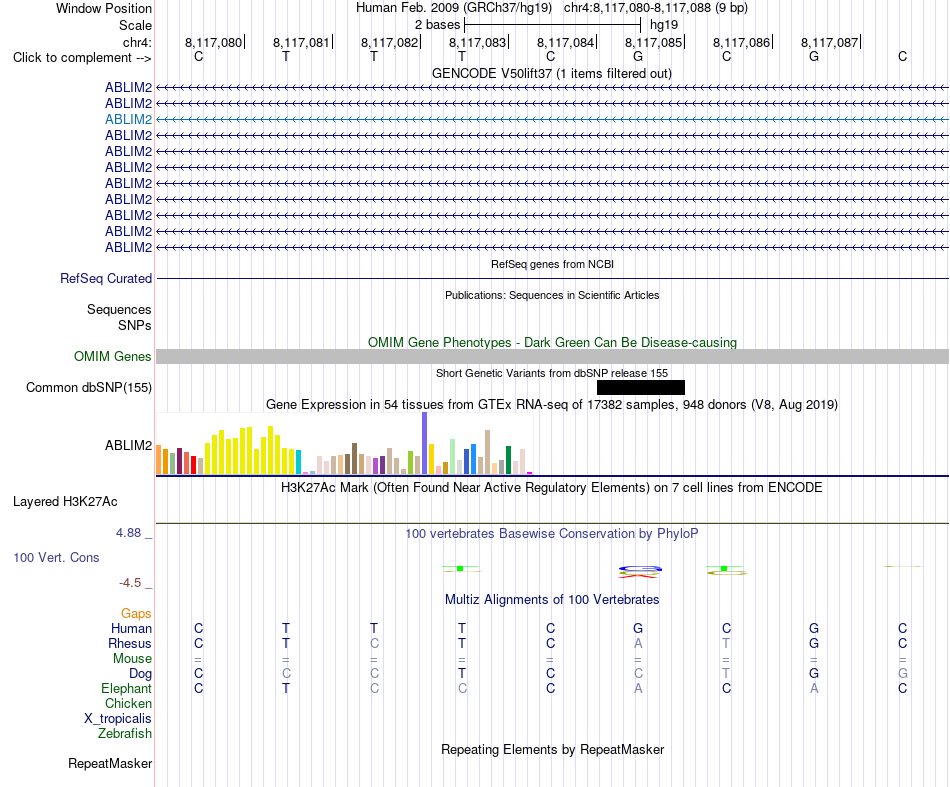Image resolution: width=950 pixels, height=787 pixels.
Task: Click the RepeatMasker track label
Action: coord(110,763)
